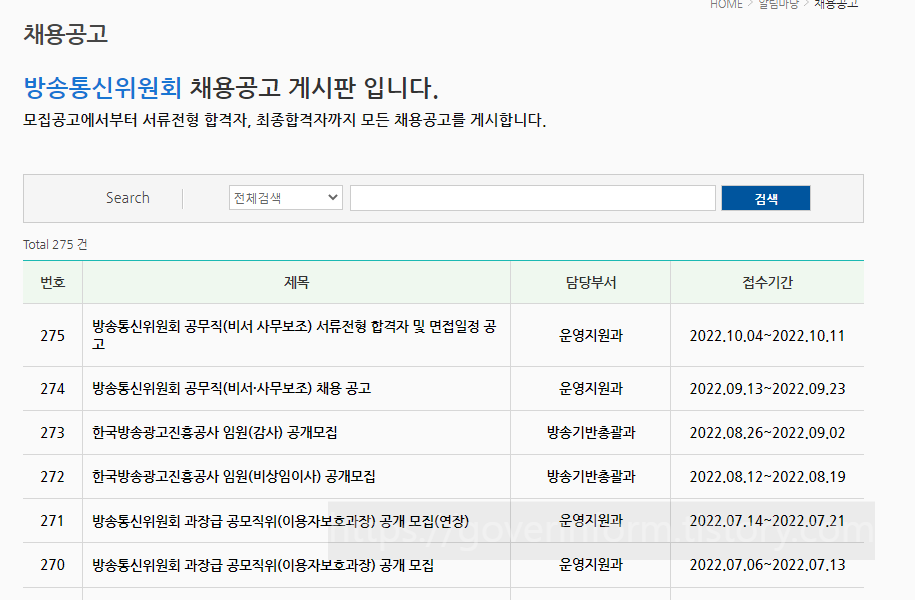915x600 pixels.
Task: Click date range 2022.07.06~2022.07.13
Action: click(767, 565)
